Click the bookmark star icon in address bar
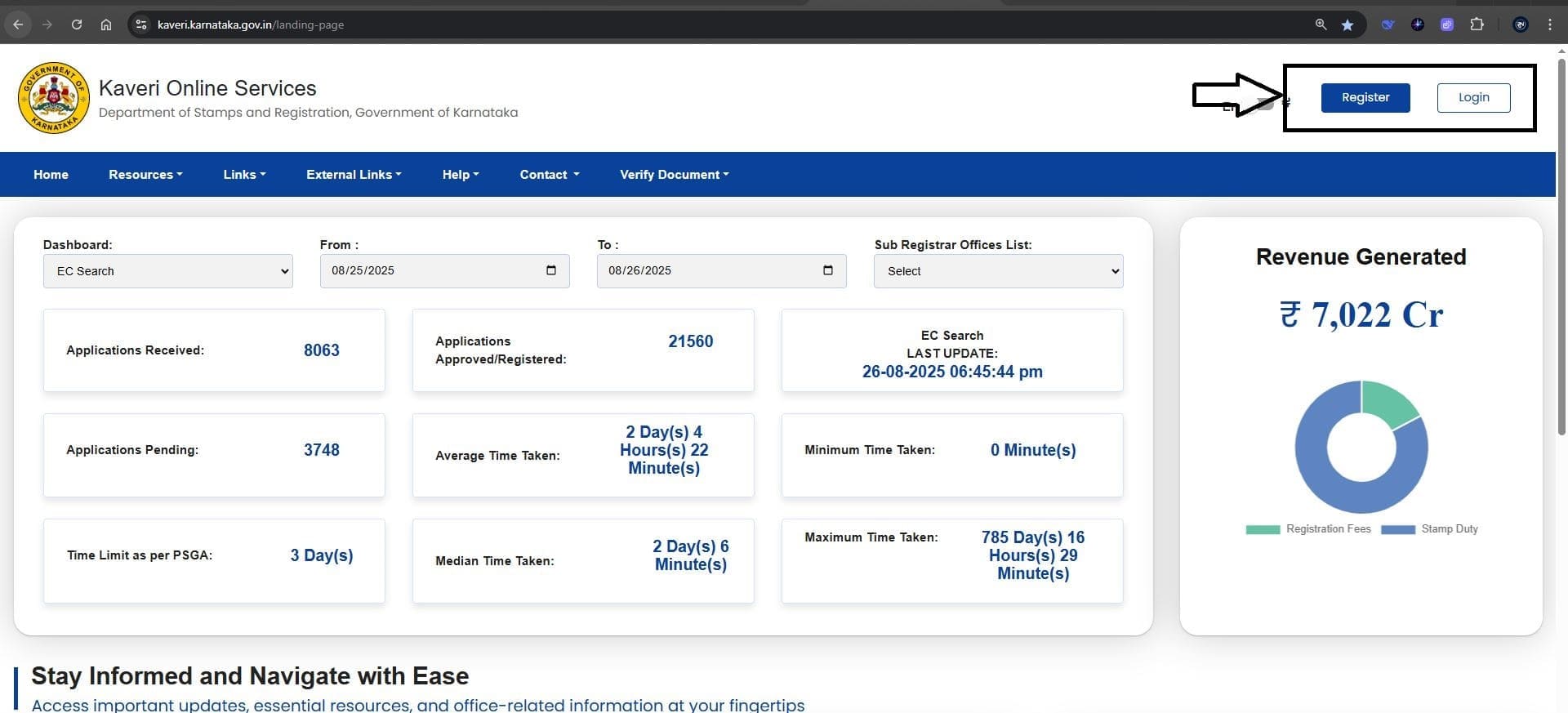The width and height of the screenshot is (1568, 713). (x=1347, y=25)
